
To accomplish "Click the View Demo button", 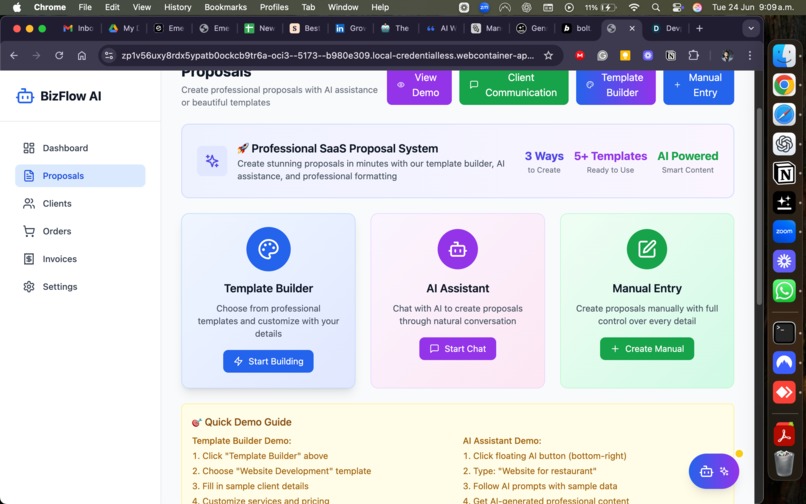I will click(419, 85).
